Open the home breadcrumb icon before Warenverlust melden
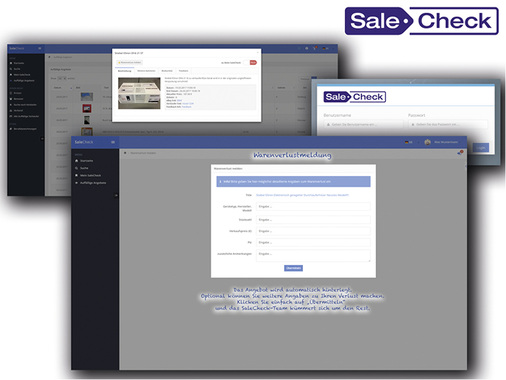The image size is (506, 380). point(125,153)
